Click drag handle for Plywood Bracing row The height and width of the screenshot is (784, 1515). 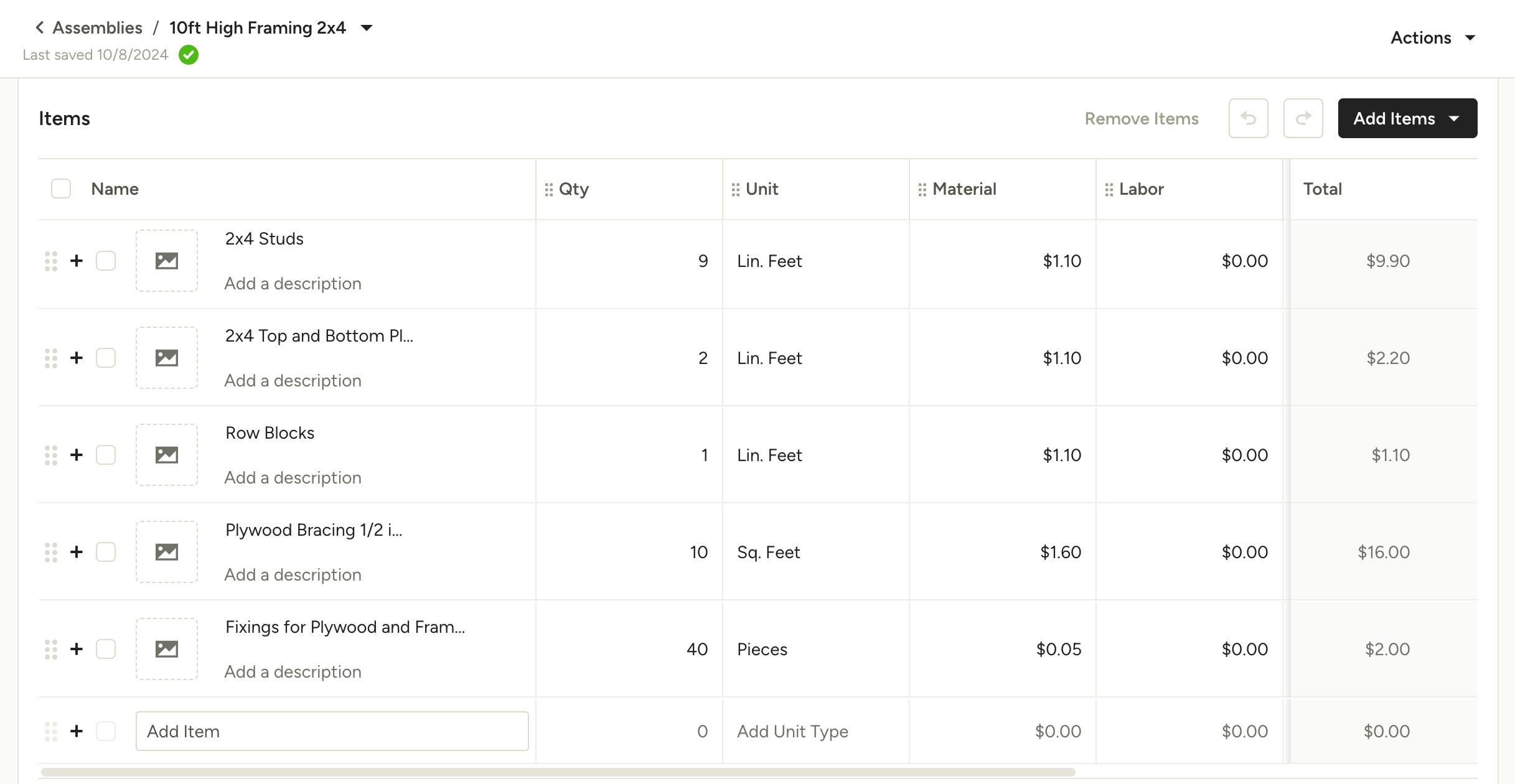click(51, 553)
